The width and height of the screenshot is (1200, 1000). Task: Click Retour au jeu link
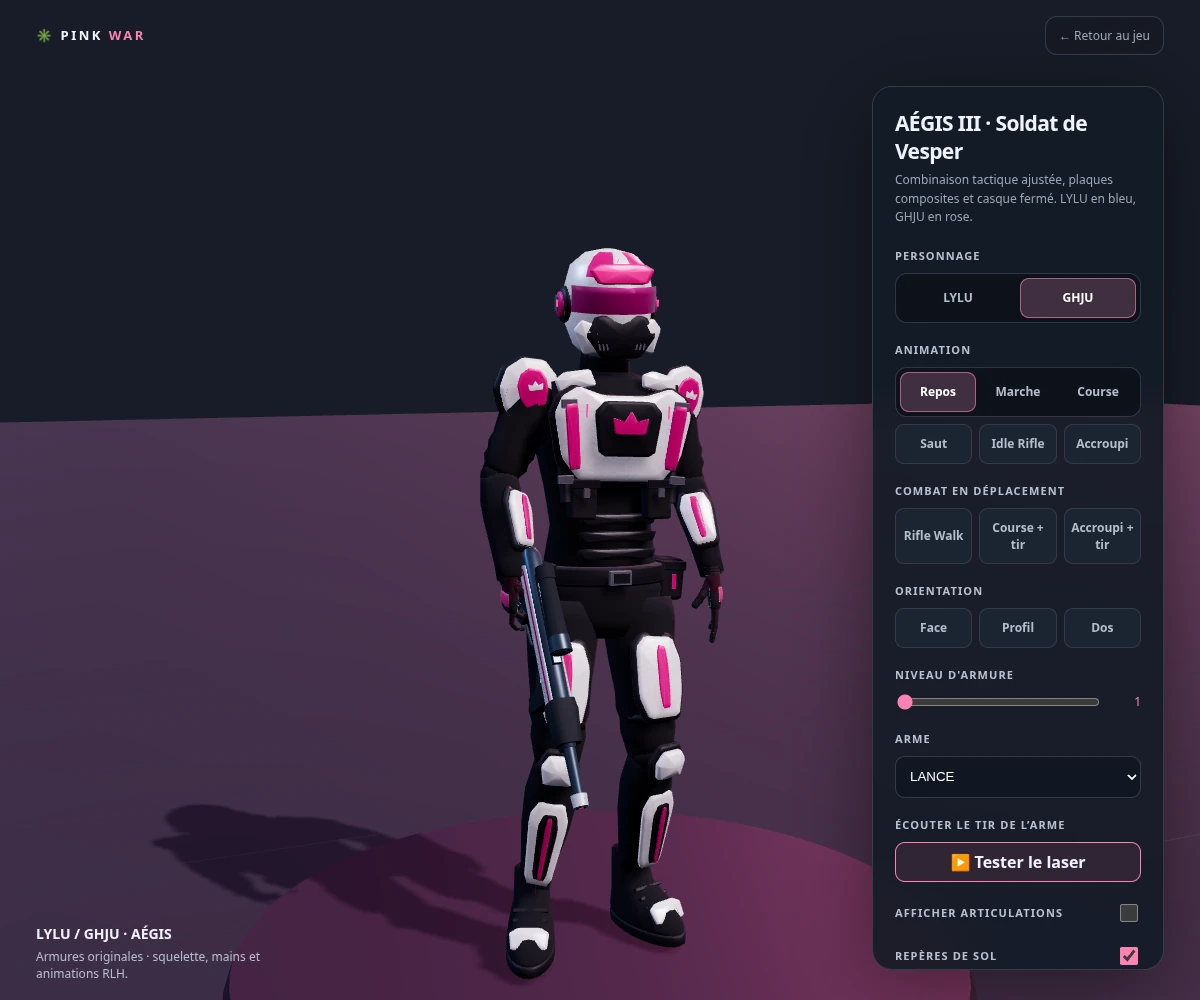[1104, 36]
